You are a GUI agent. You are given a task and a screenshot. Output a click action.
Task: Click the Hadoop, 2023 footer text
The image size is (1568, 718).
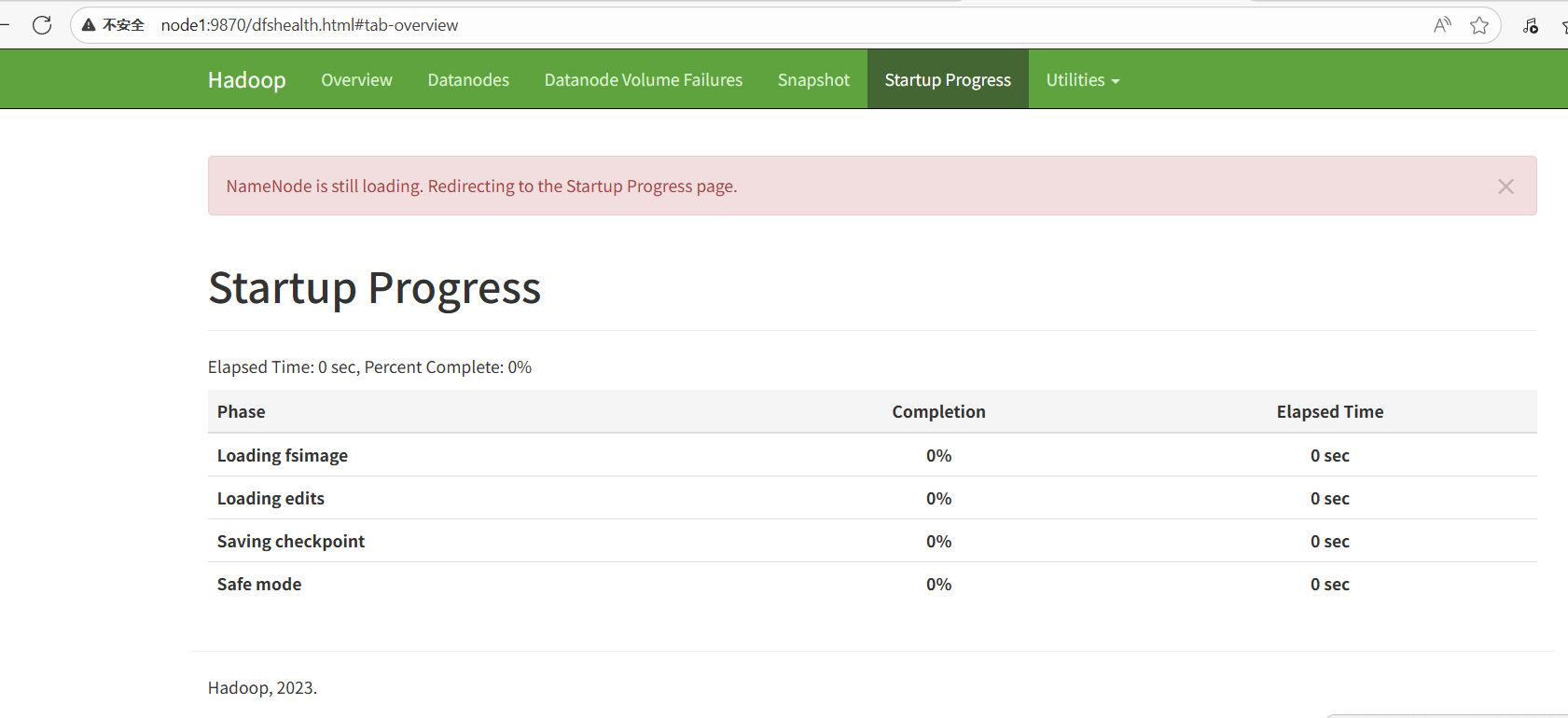(x=262, y=688)
